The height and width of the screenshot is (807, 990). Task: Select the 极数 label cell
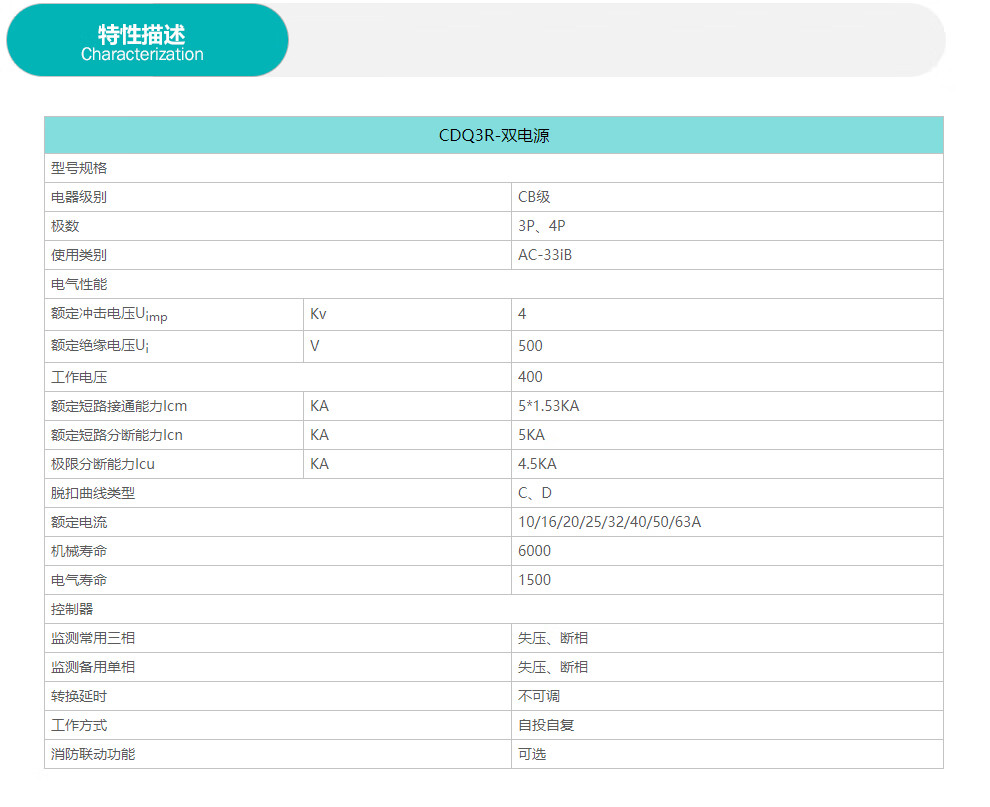click(278, 226)
